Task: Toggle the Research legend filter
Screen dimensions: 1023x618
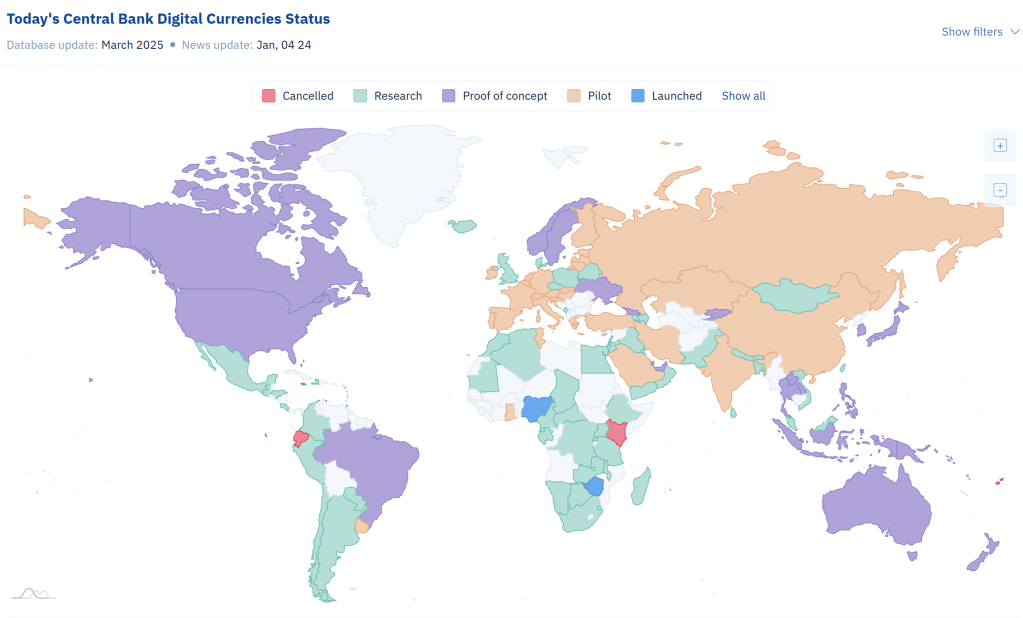Action: (x=387, y=96)
